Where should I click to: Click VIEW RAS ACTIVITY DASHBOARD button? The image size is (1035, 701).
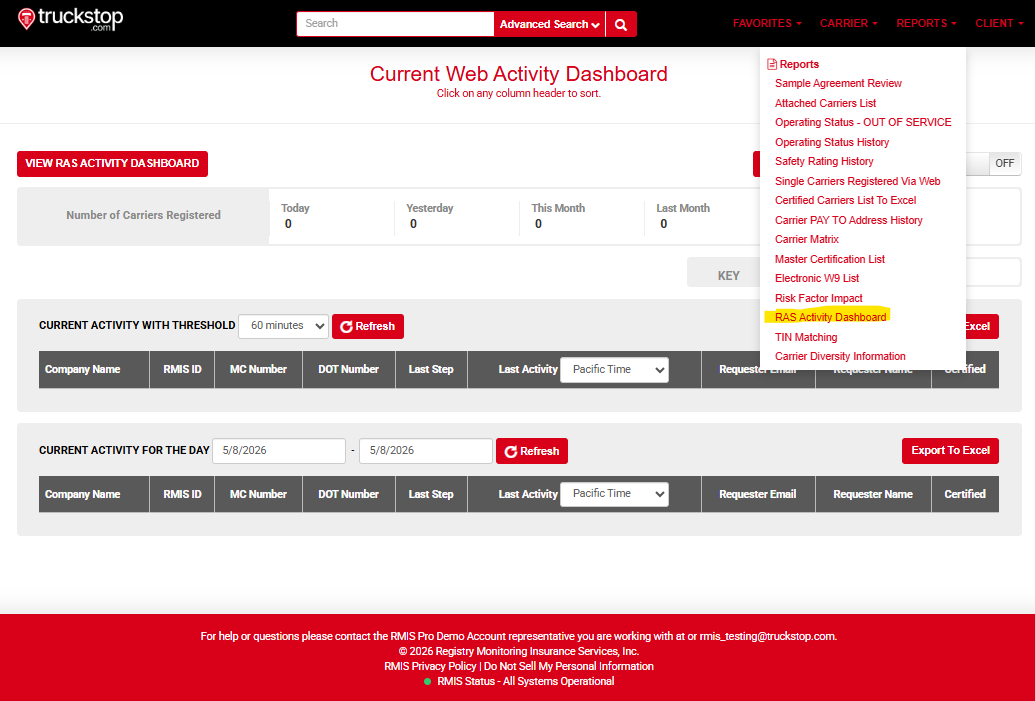112,164
